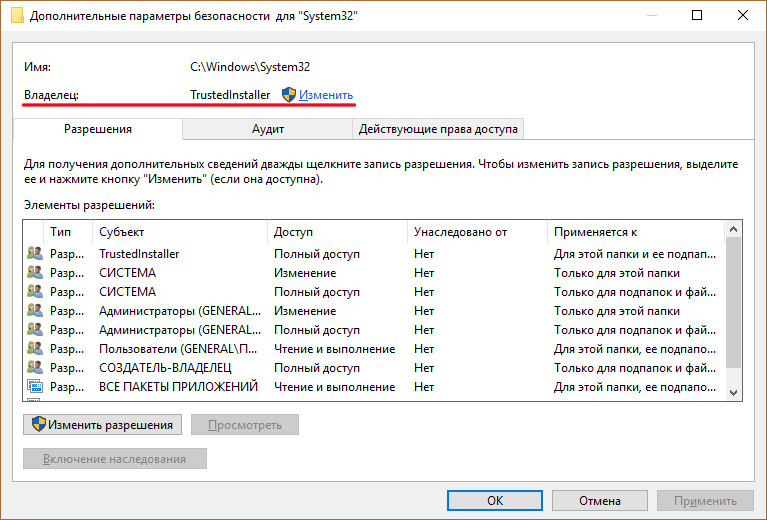Image resolution: width=767 pixels, height=520 pixels.
Task: Click the user icon of Администраторы Изменение row
Action: click(x=35, y=311)
